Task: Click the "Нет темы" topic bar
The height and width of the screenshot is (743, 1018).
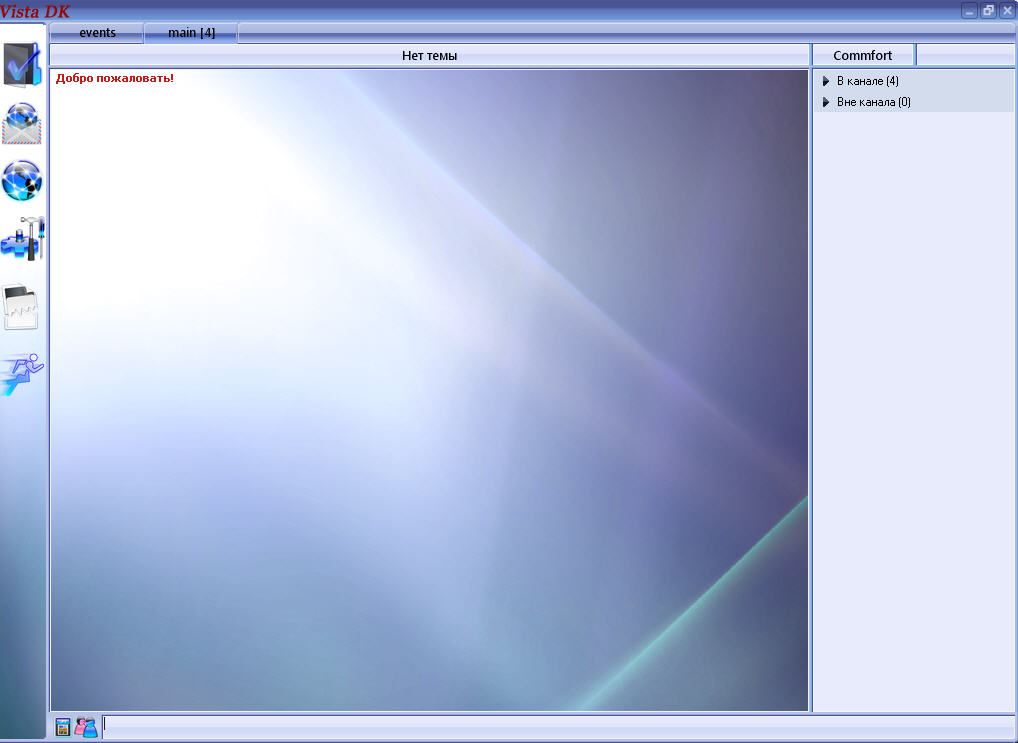Action: coord(429,55)
